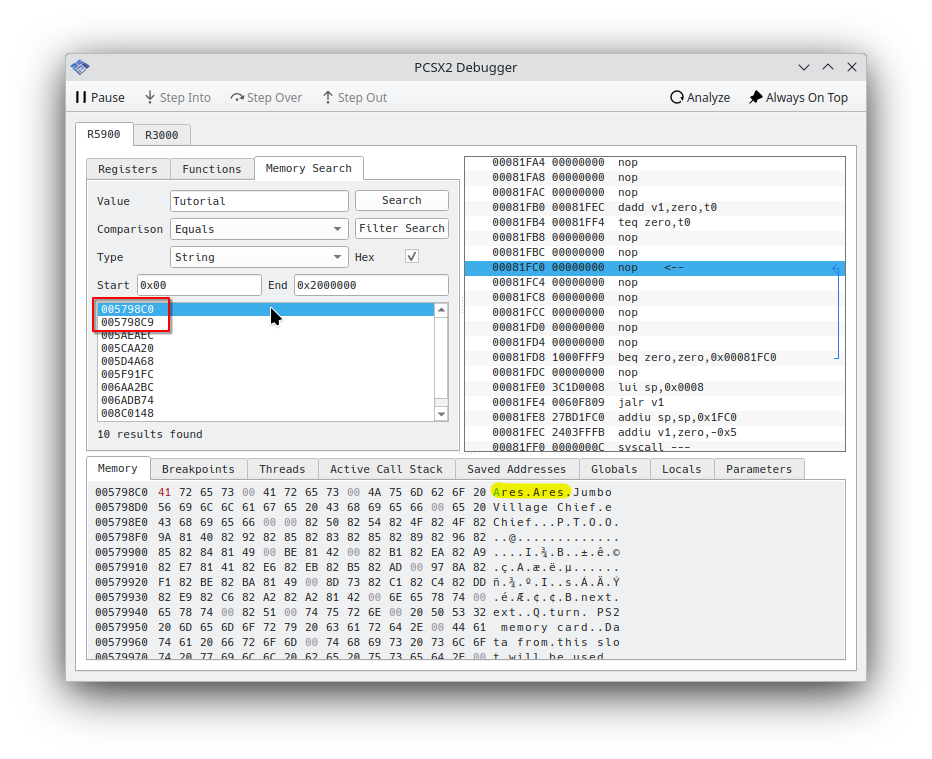Click the End address field

tap(371, 285)
